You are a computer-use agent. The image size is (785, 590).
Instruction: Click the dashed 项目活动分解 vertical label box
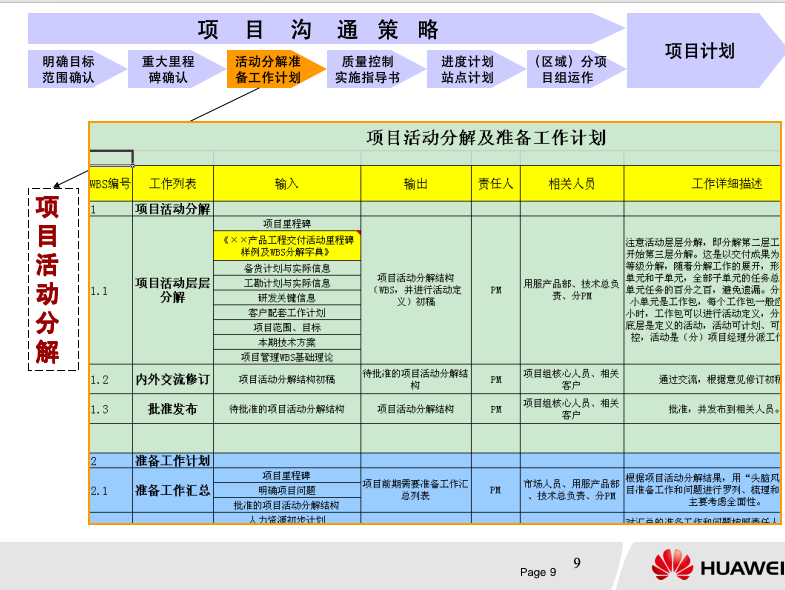click(x=53, y=279)
